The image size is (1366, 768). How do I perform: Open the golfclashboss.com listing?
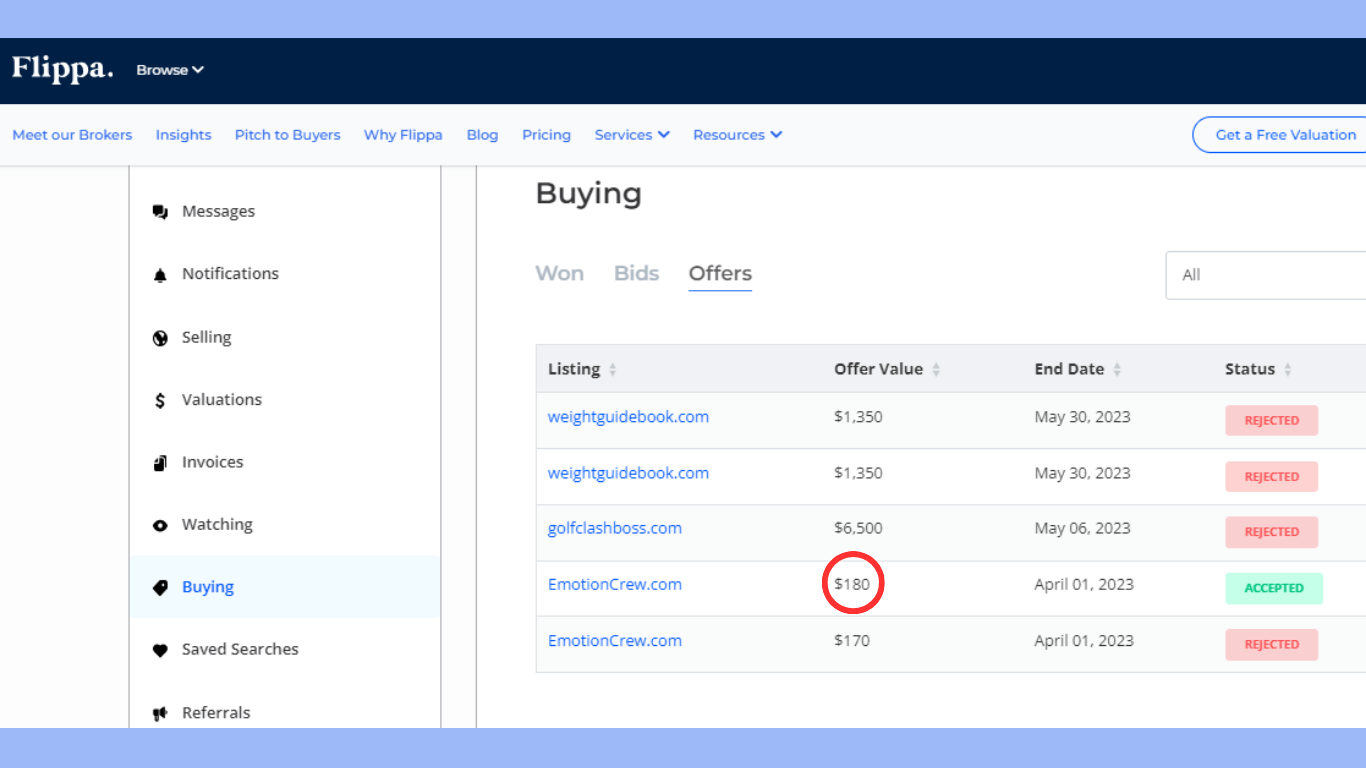tap(614, 527)
